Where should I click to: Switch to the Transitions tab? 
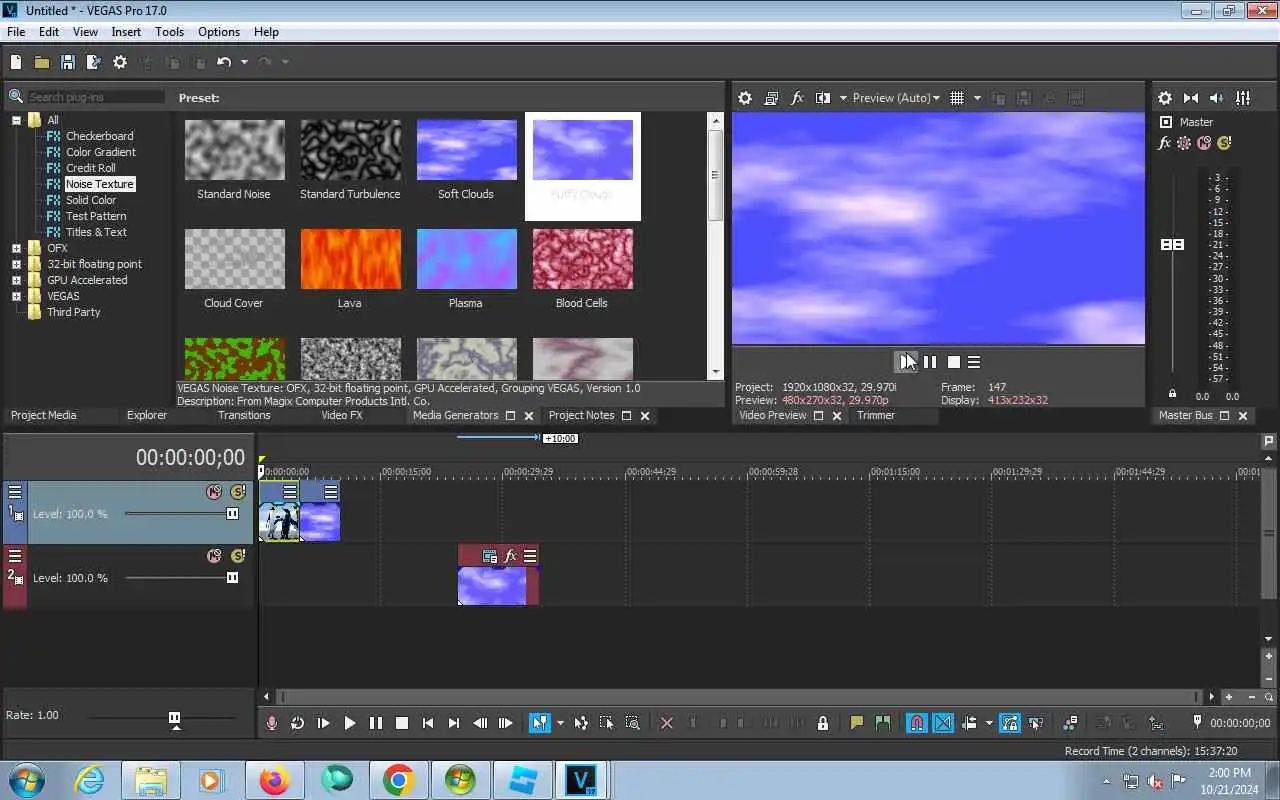click(x=244, y=415)
